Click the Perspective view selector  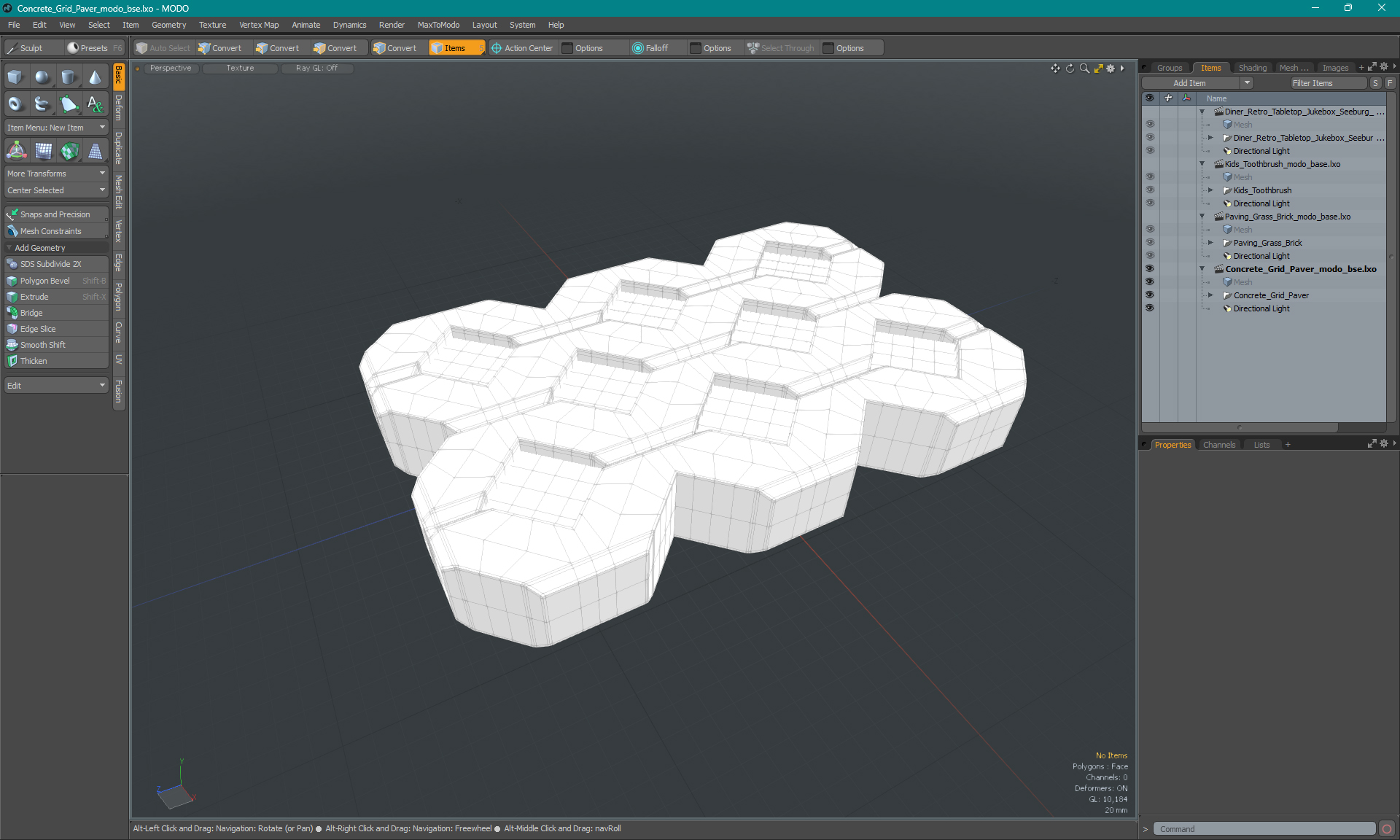click(171, 68)
